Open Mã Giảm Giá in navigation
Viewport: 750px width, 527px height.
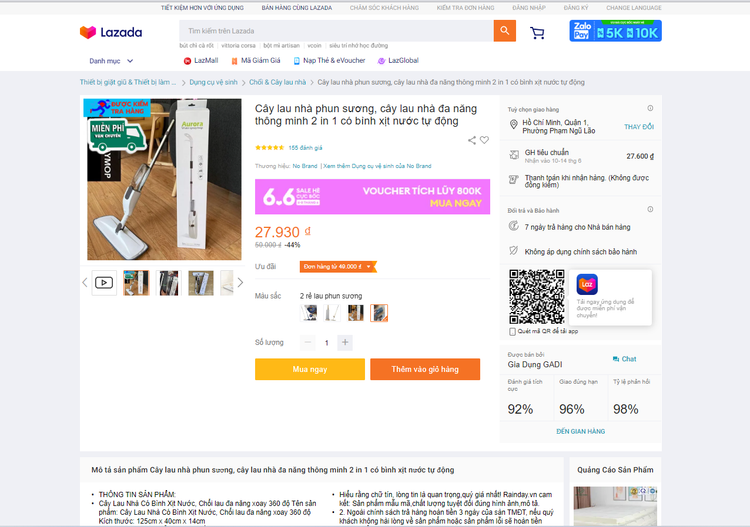(256, 60)
